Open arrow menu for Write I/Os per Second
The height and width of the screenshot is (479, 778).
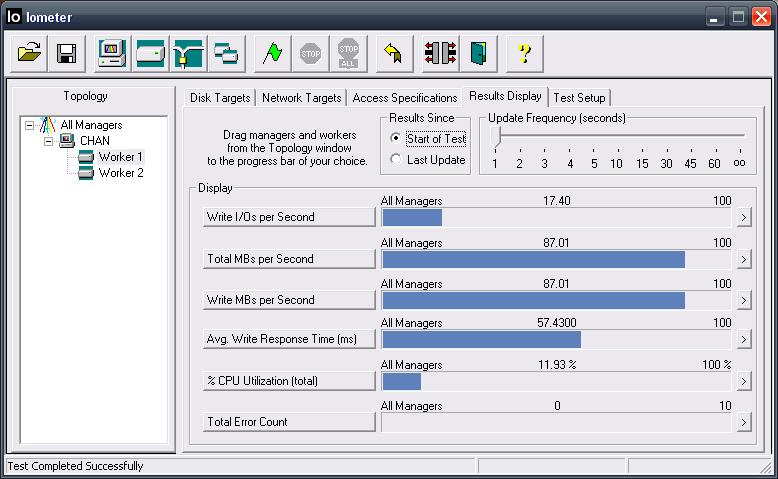(744, 217)
